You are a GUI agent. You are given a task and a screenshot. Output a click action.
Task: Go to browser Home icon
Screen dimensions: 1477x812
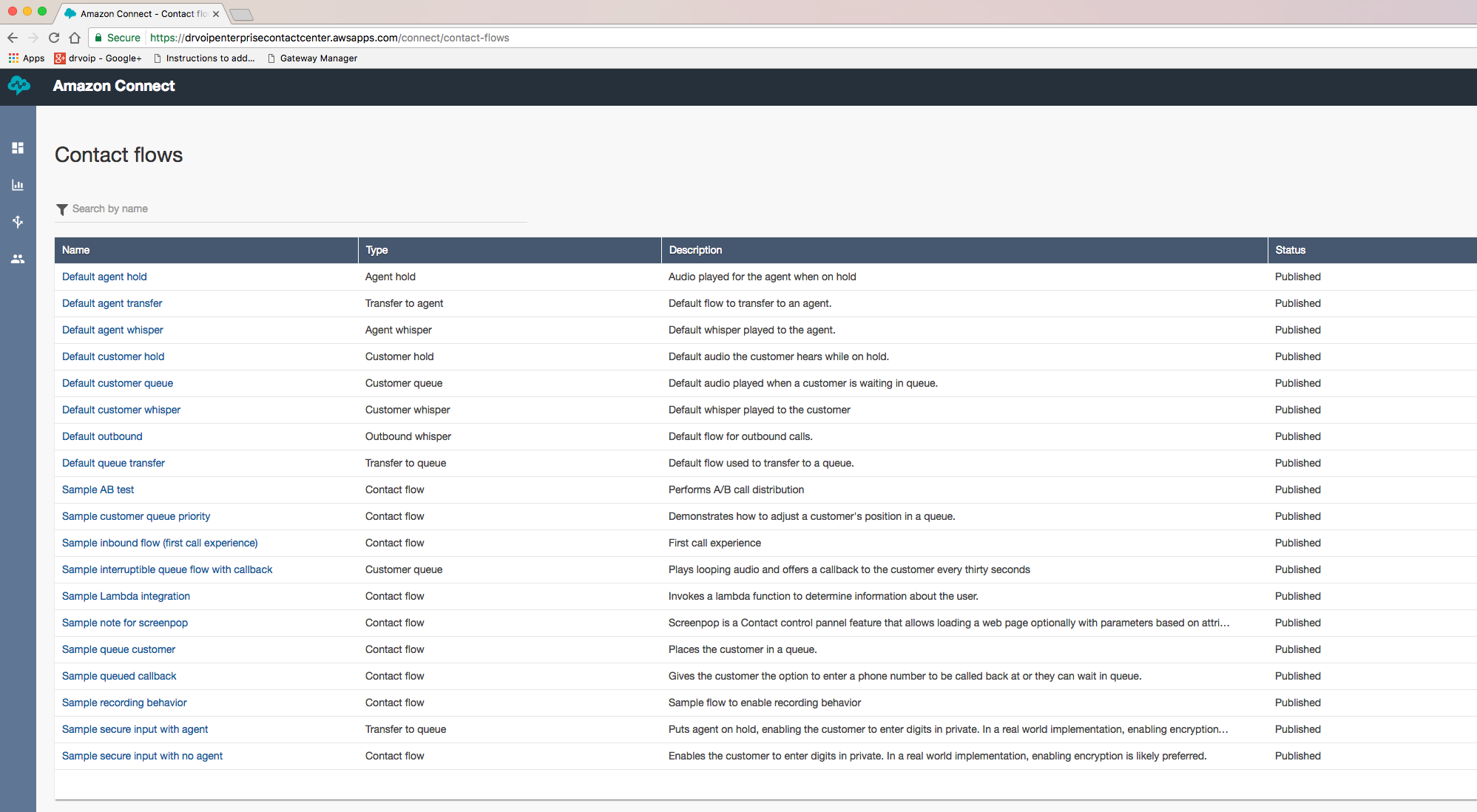(x=75, y=38)
